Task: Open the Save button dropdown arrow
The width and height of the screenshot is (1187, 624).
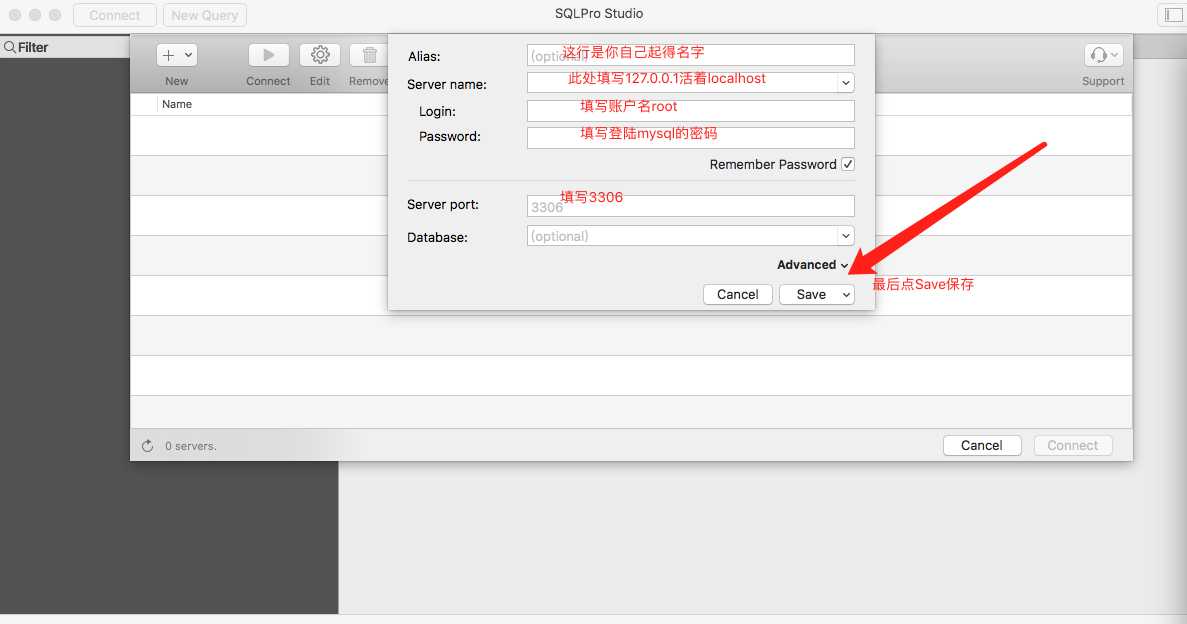Action: (846, 295)
